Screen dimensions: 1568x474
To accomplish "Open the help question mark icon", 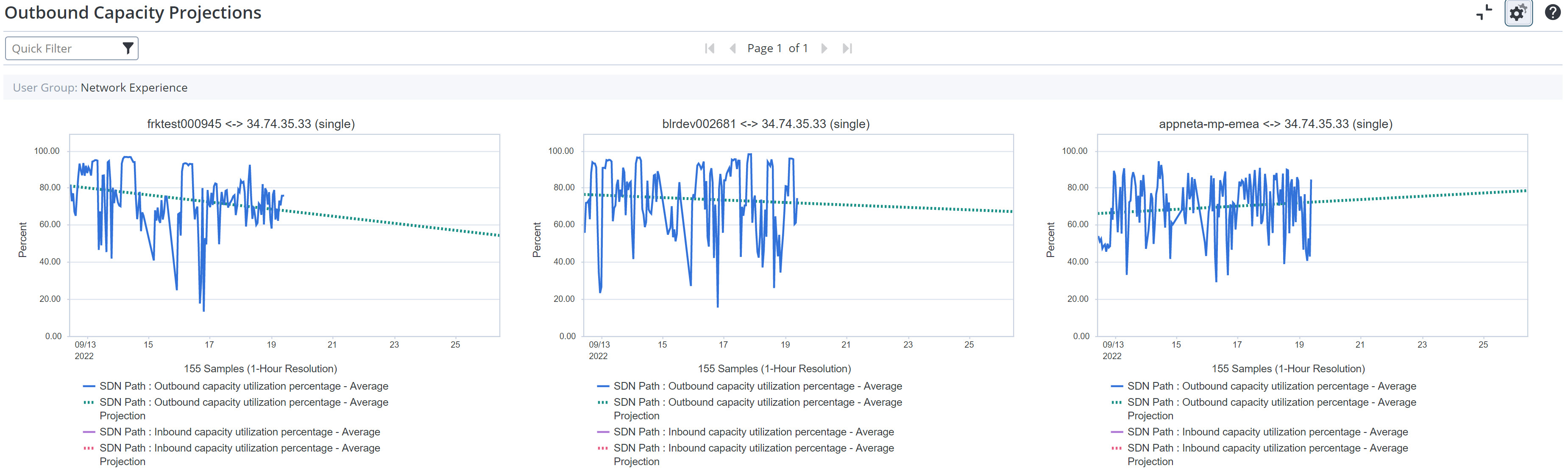I will pyautogui.click(x=1552, y=13).
